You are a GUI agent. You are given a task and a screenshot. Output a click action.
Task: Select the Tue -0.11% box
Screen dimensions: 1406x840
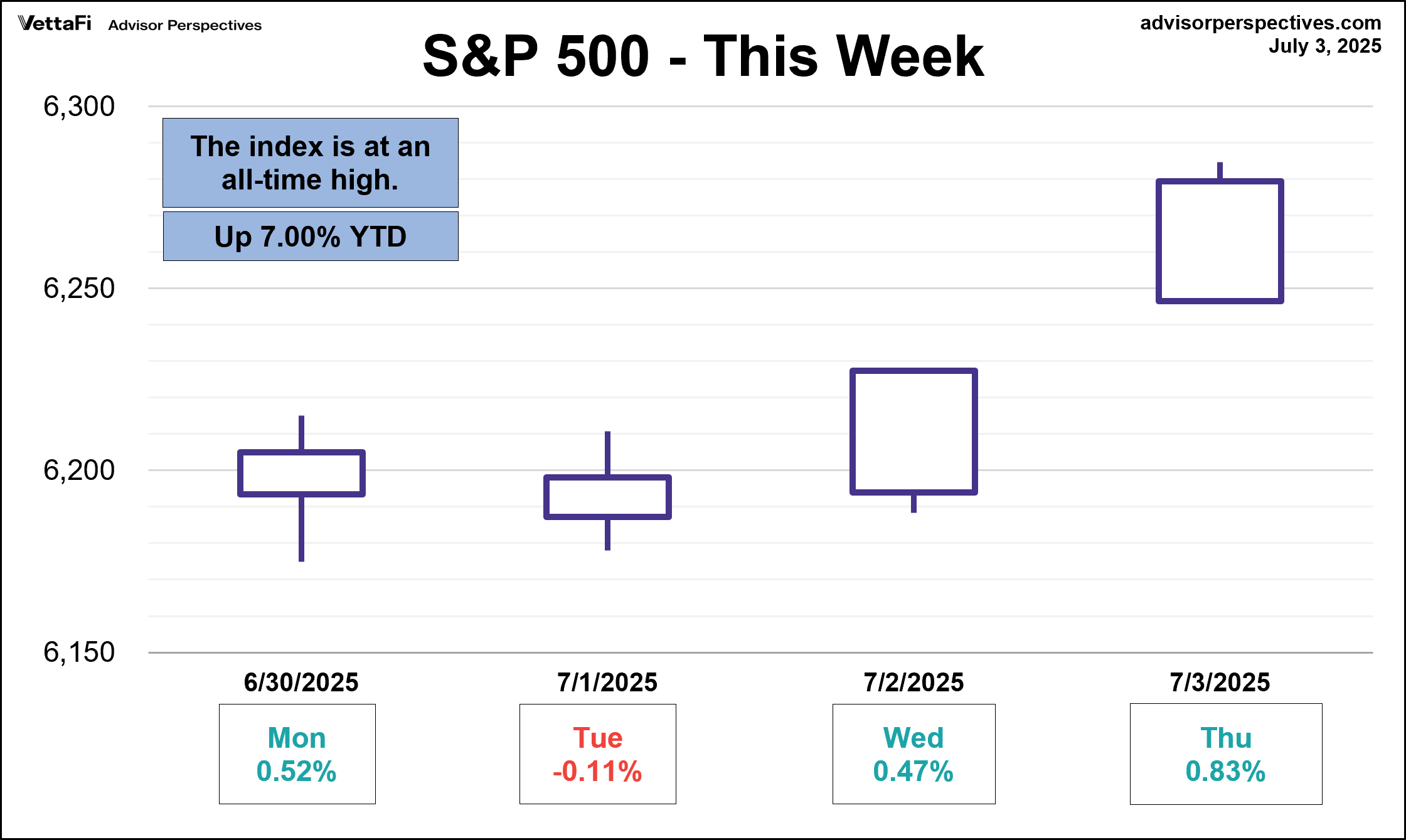pyautogui.click(x=597, y=754)
